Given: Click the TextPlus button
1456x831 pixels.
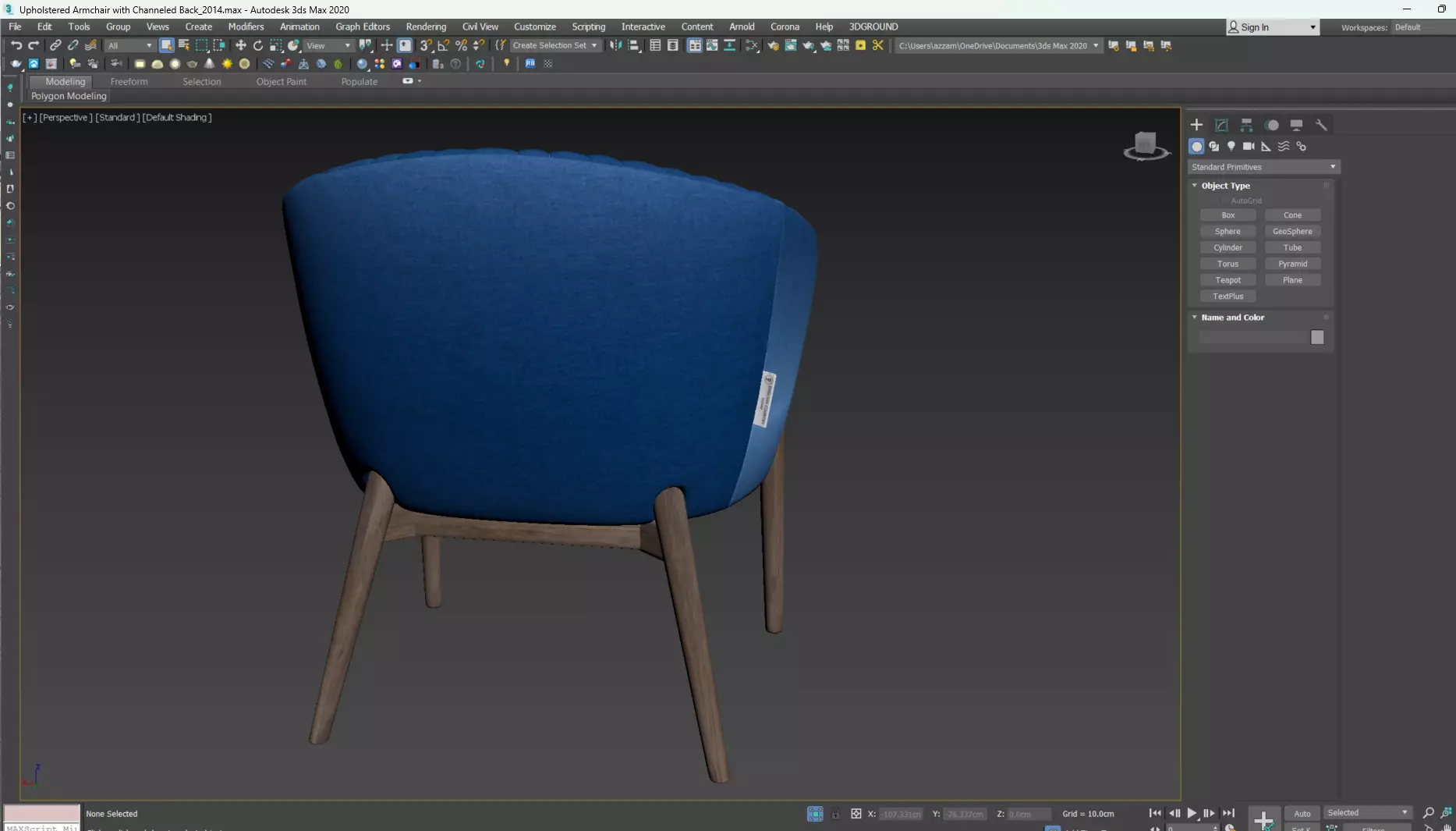Looking at the screenshot, I should click(x=1228, y=297).
